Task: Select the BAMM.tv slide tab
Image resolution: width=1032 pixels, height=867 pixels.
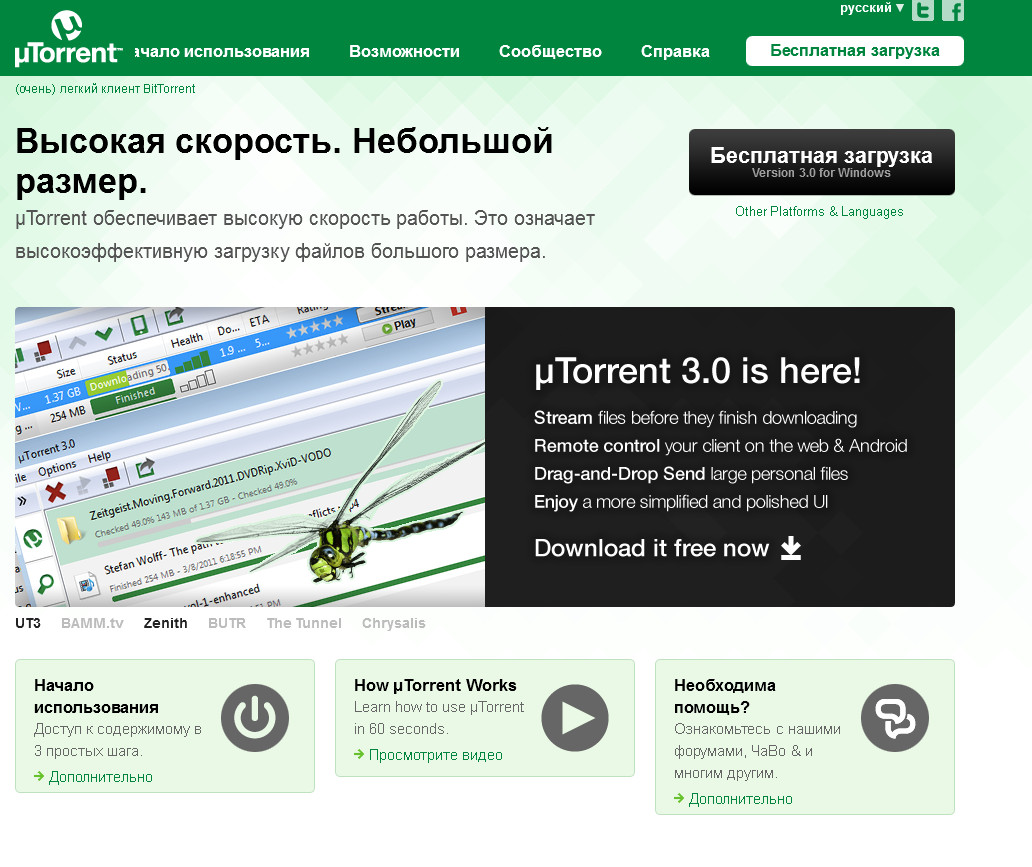Action: point(92,623)
